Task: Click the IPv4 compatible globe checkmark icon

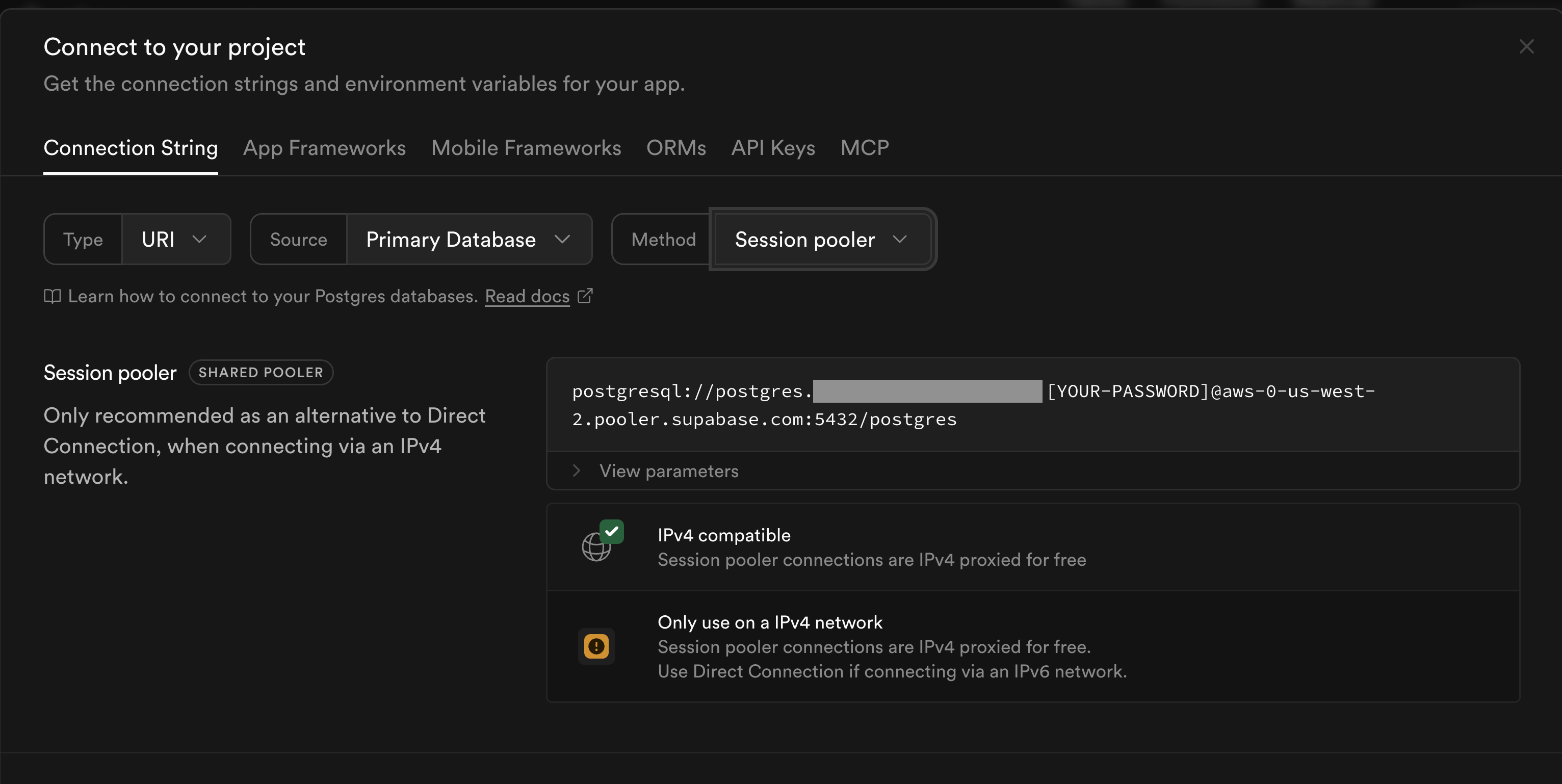Action: [x=602, y=541]
